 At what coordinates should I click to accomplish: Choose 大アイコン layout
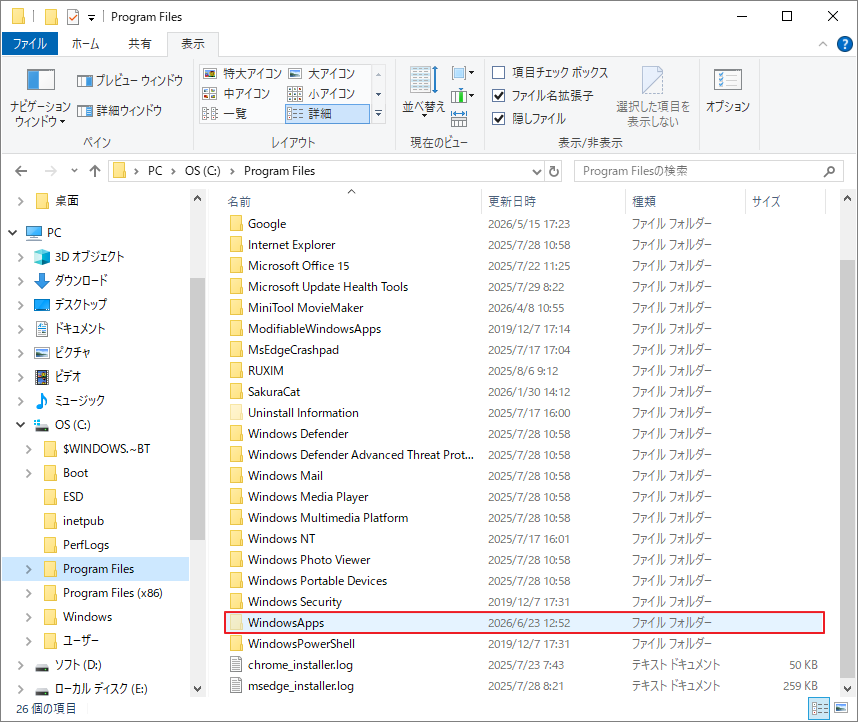322,73
